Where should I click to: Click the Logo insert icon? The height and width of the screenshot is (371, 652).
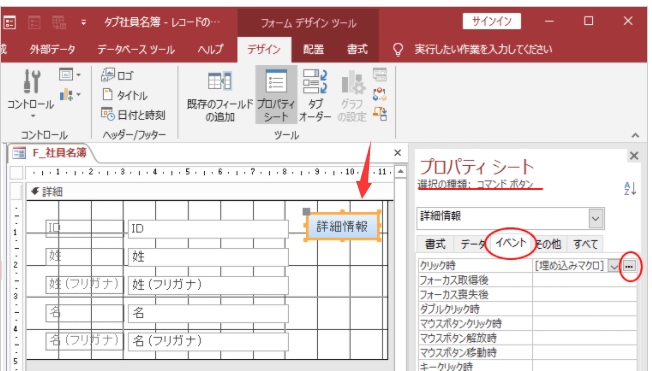point(108,75)
